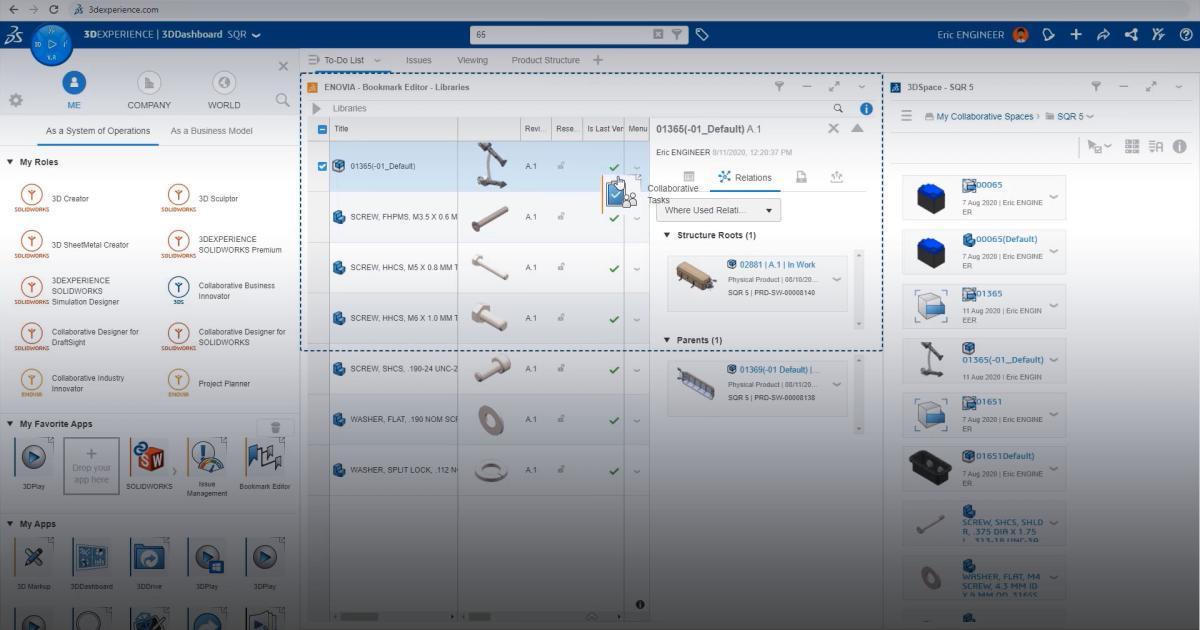This screenshot has height=630, width=1200.
Task: Switch to the Viewing tab
Action: click(472, 60)
